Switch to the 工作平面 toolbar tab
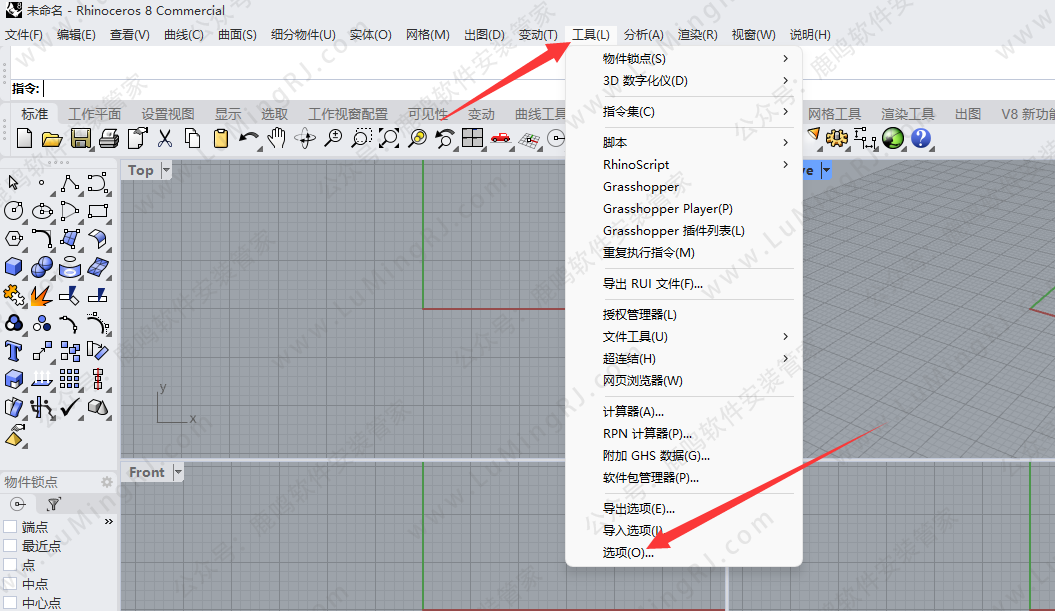Image resolution: width=1055 pixels, height=611 pixels. (x=95, y=114)
